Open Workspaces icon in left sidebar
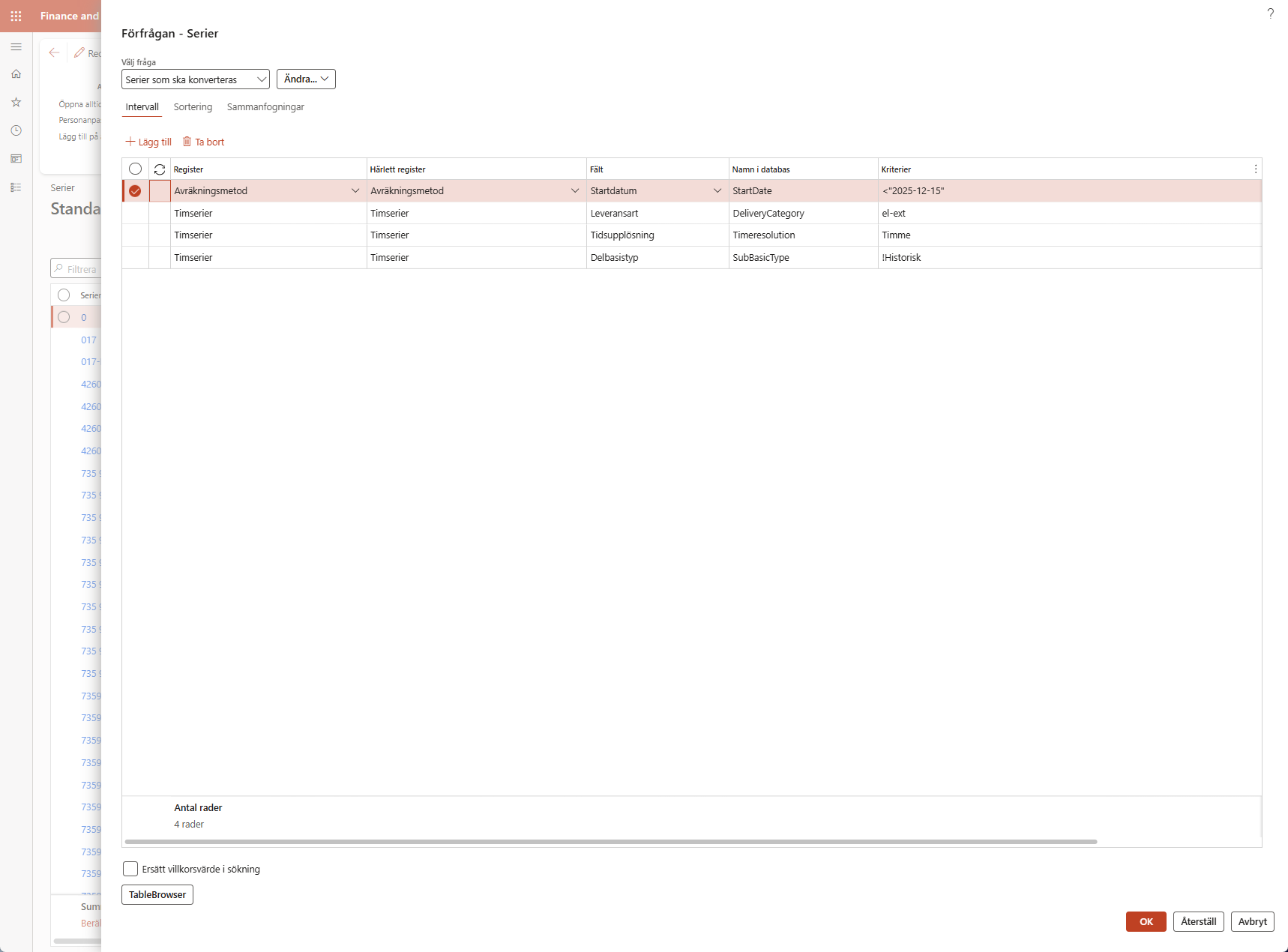Screen dimensions: 1288x952 (x=16, y=159)
